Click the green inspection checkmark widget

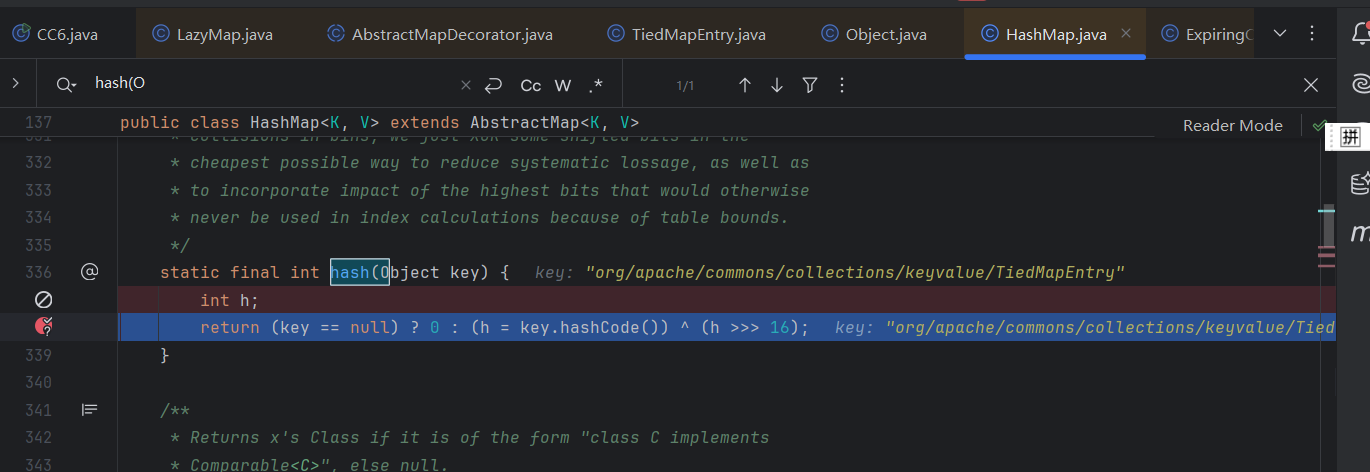coord(1319,125)
